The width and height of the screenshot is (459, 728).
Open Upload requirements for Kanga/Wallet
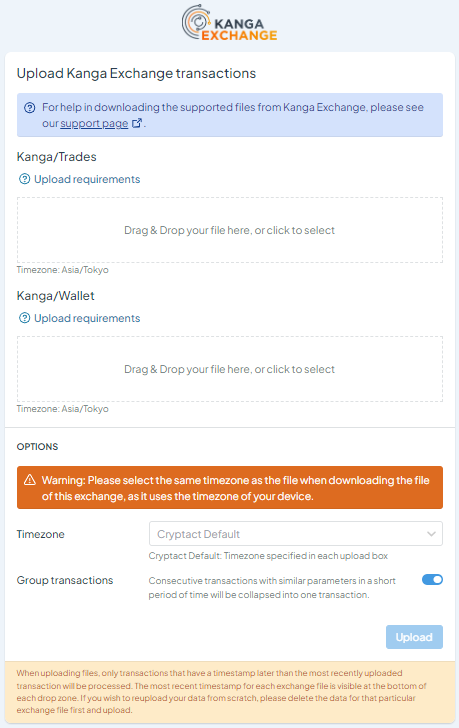(x=87, y=318)
